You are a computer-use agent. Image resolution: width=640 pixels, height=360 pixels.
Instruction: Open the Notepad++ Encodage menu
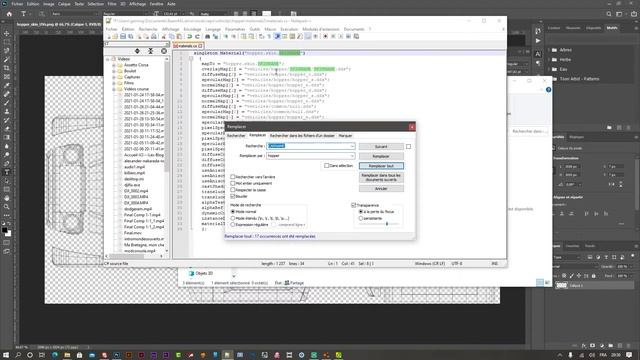click(192, 29)
